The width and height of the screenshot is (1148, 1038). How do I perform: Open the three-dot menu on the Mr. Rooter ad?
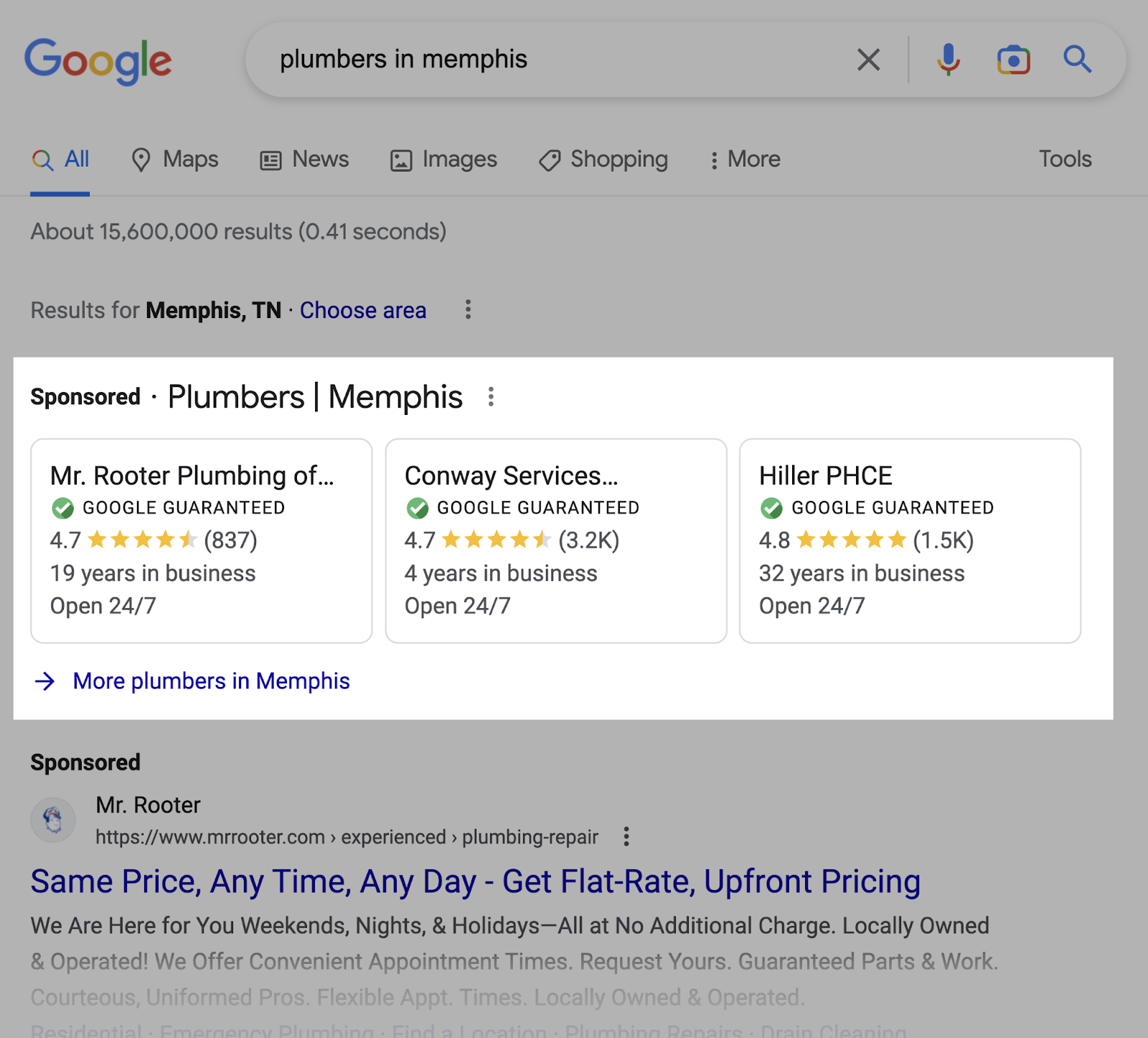(626, 836)
